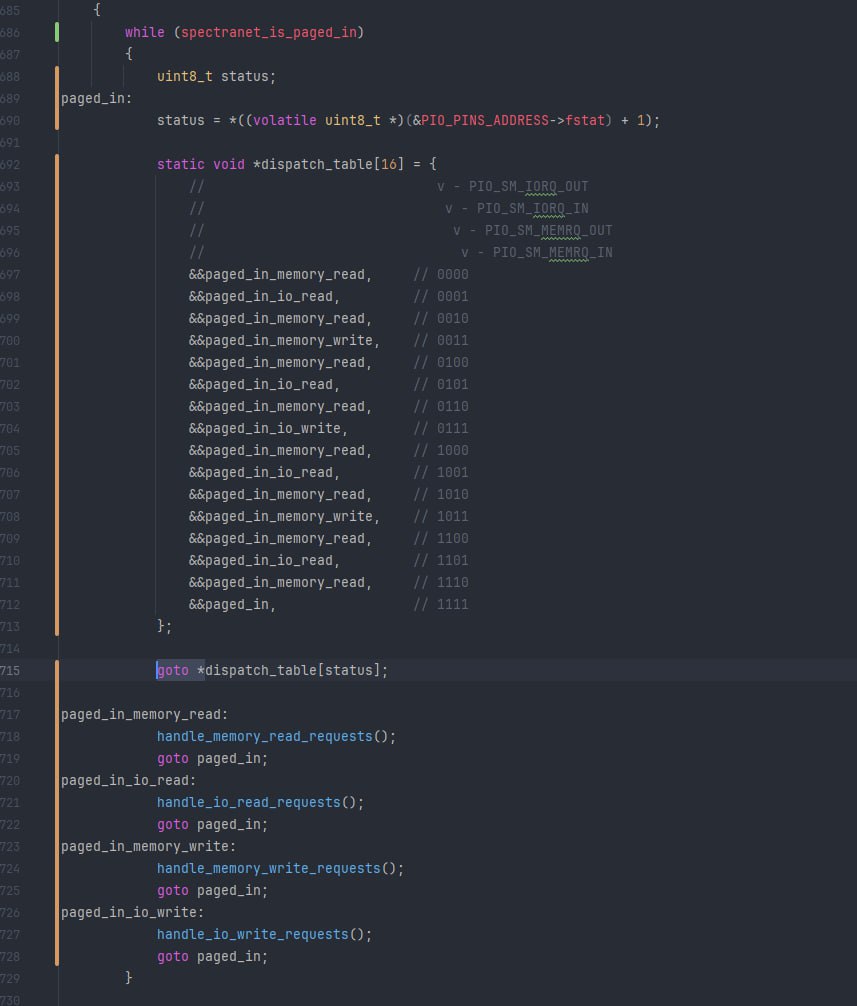Click the '// 0100' comment

tap(441, 362)
